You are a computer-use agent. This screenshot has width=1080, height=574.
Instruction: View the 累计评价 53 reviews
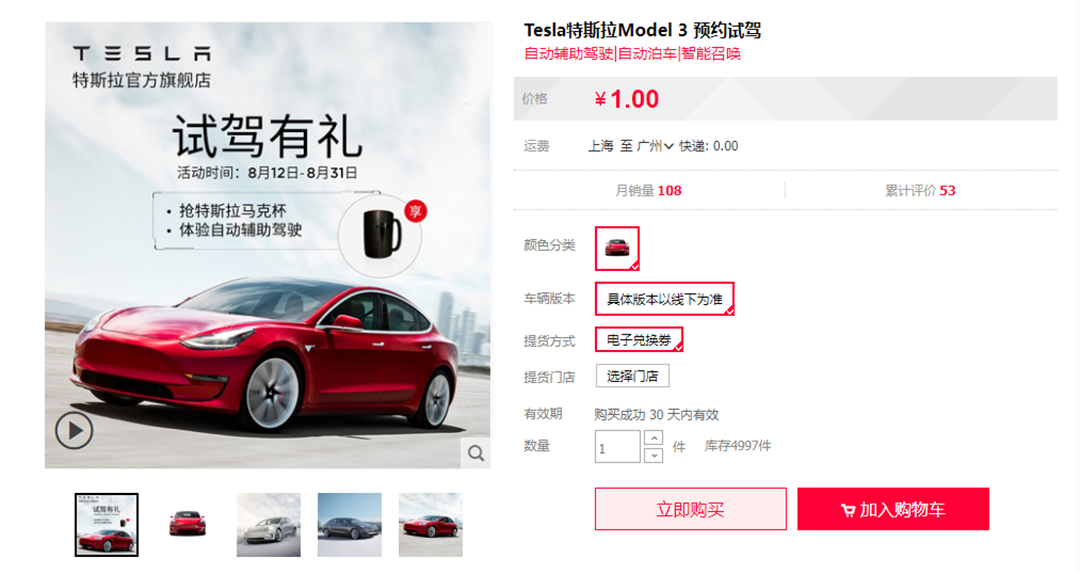point(920,191)
